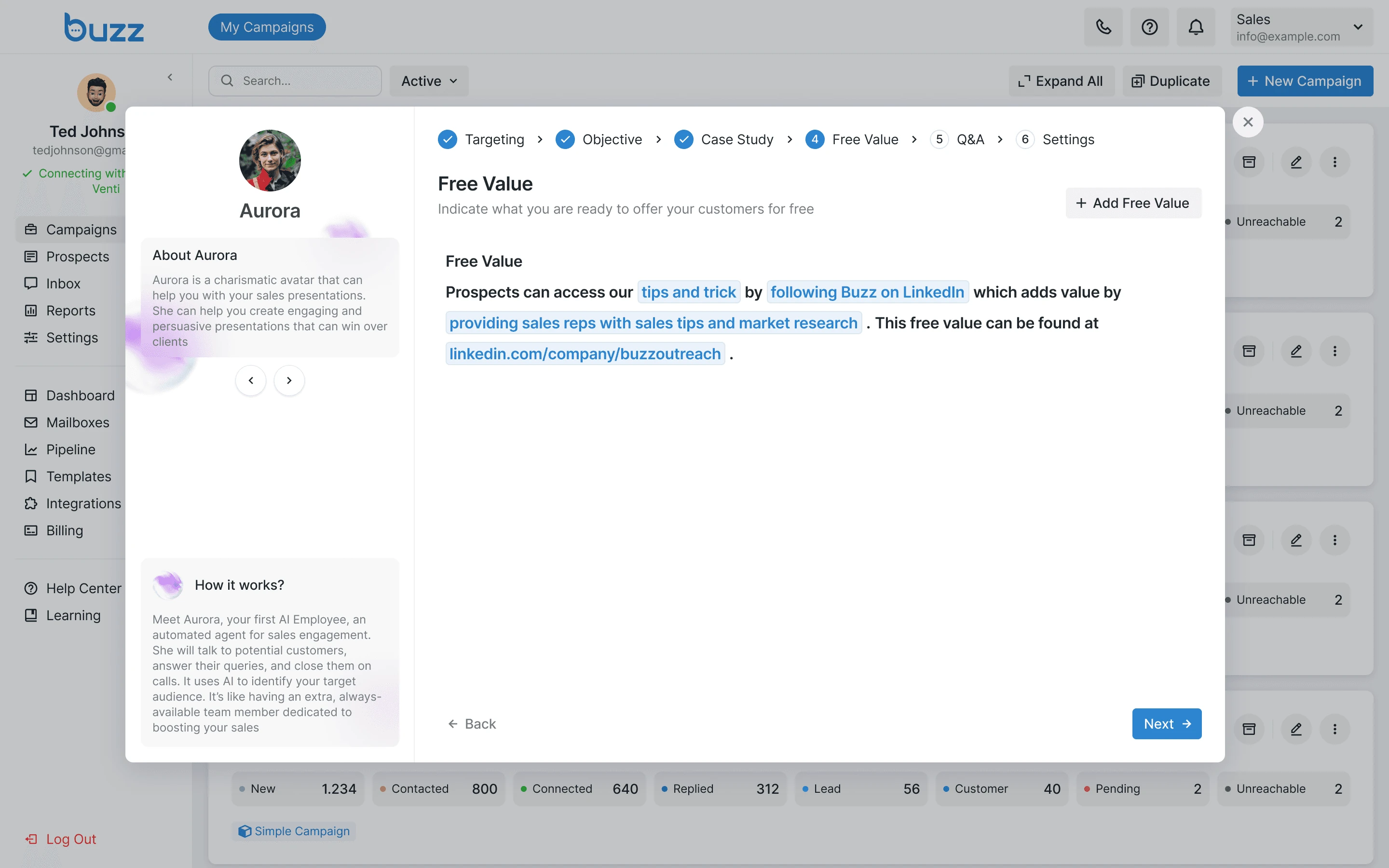Click the My Campaigns pill
Screen dimensions: 1389x868
(x=267, y=27)
